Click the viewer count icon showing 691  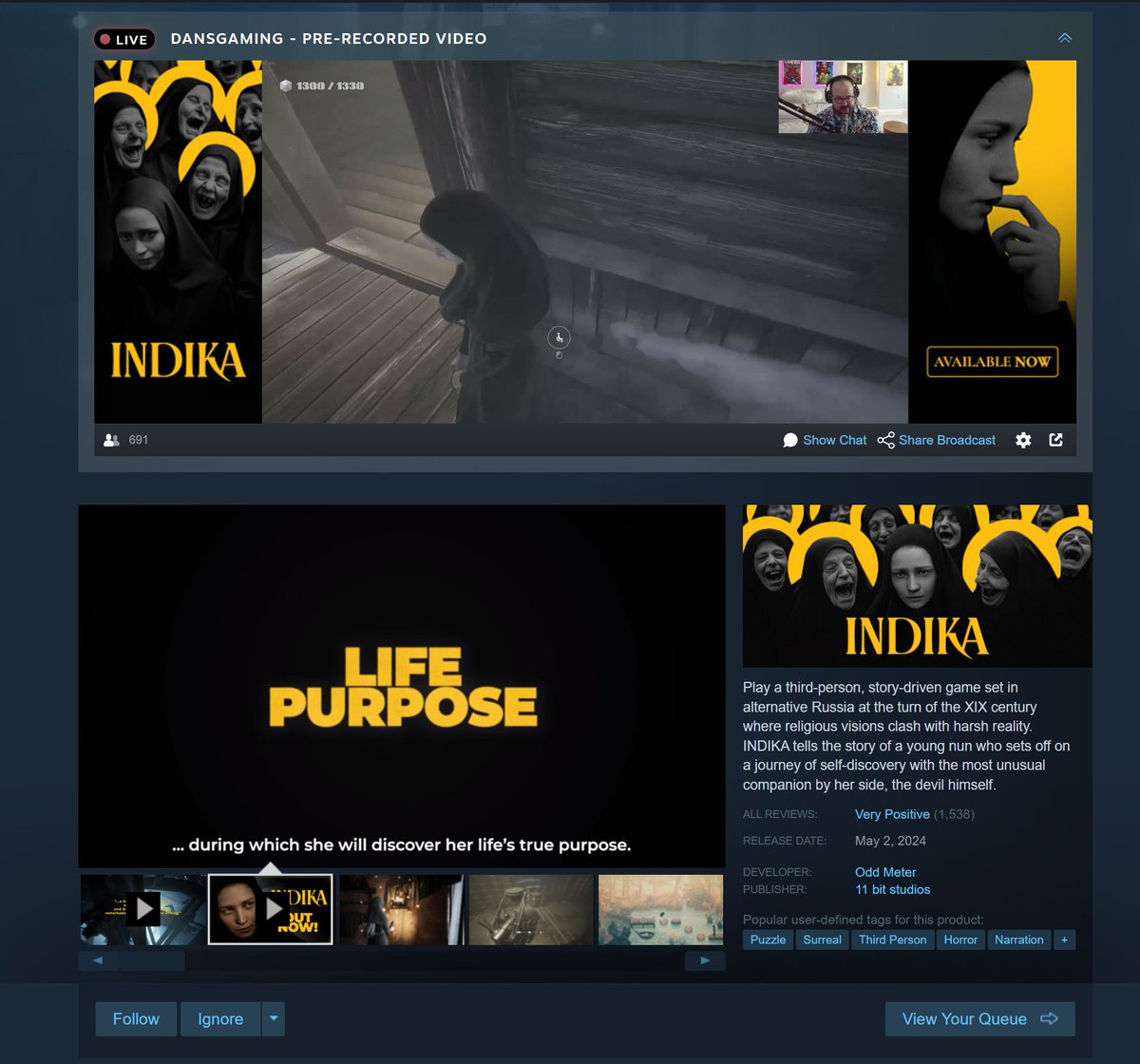111,440
